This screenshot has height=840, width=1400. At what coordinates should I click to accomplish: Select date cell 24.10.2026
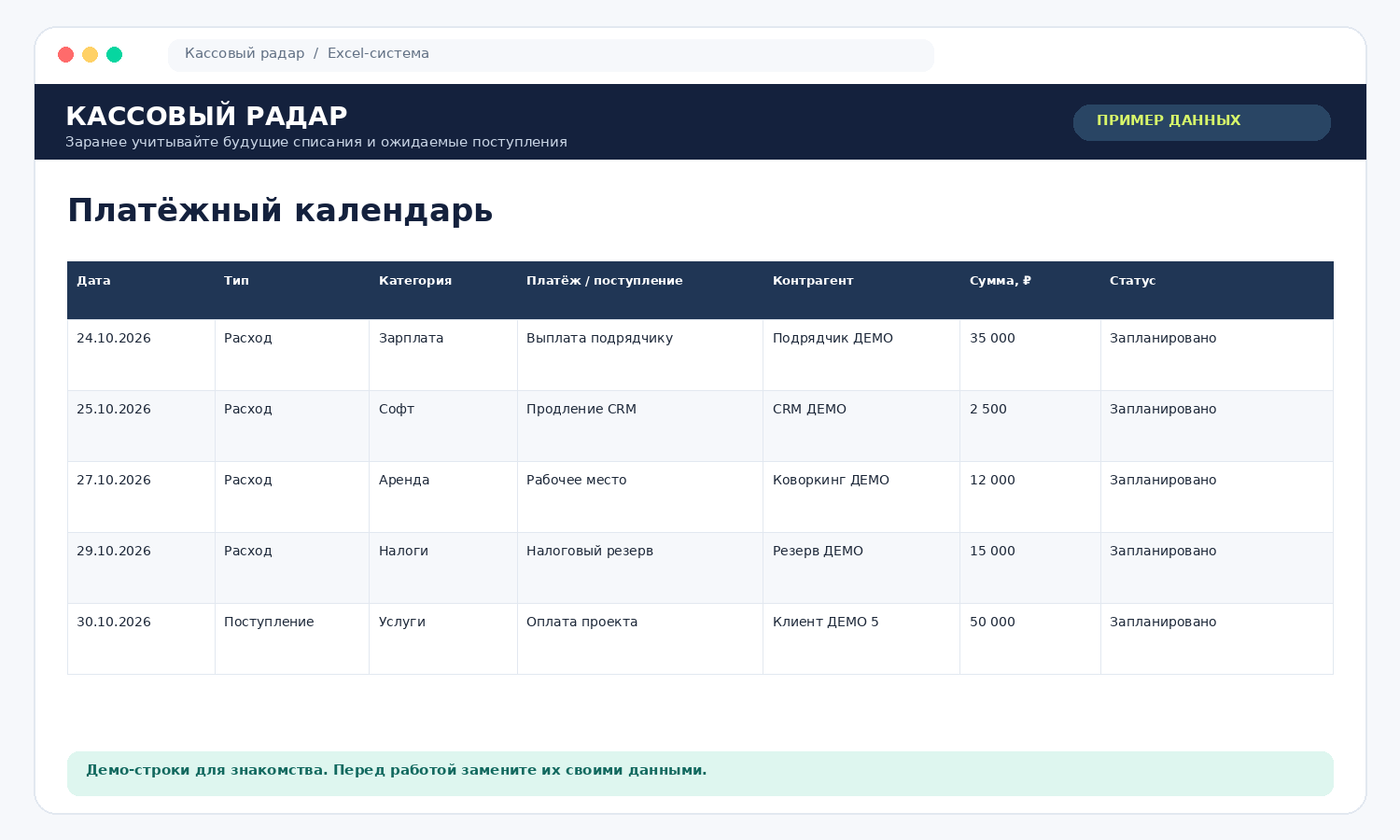141,355
